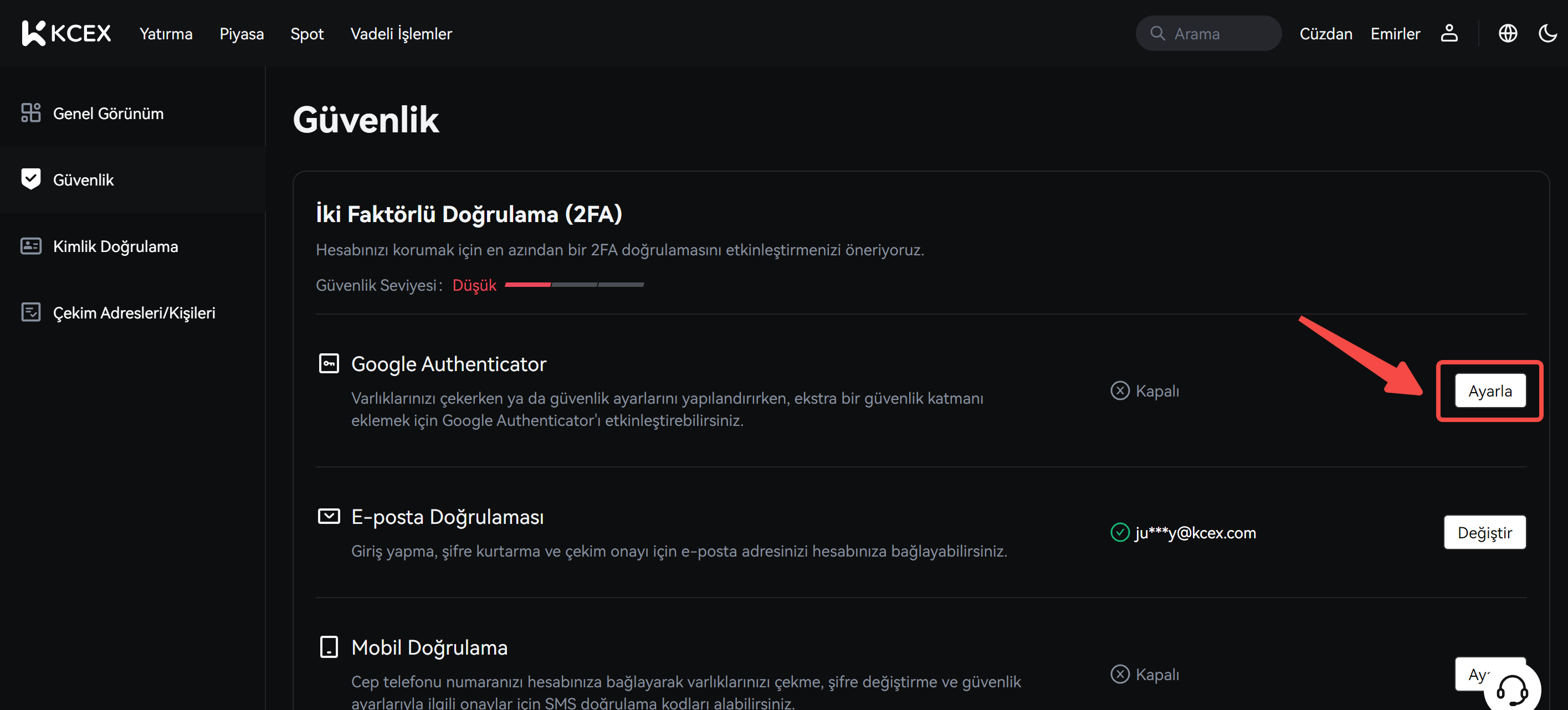Open the Spot menu
The image size is (1568, 710).
[x=307, y=33]
